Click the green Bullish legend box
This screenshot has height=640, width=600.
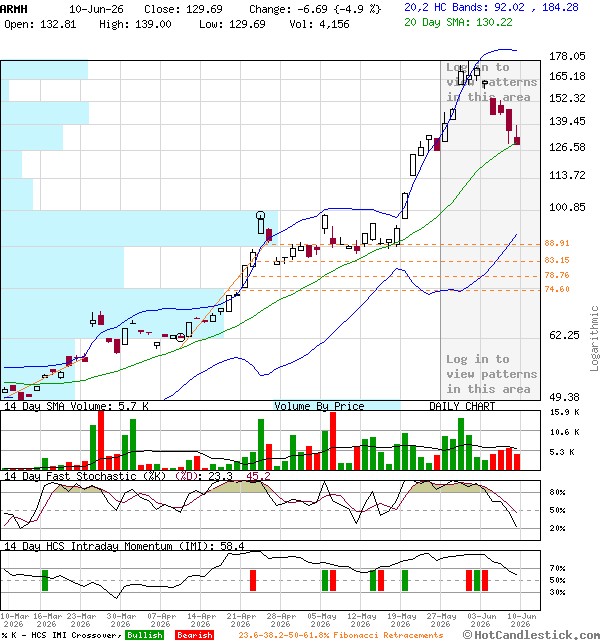(x=144, y=635)
